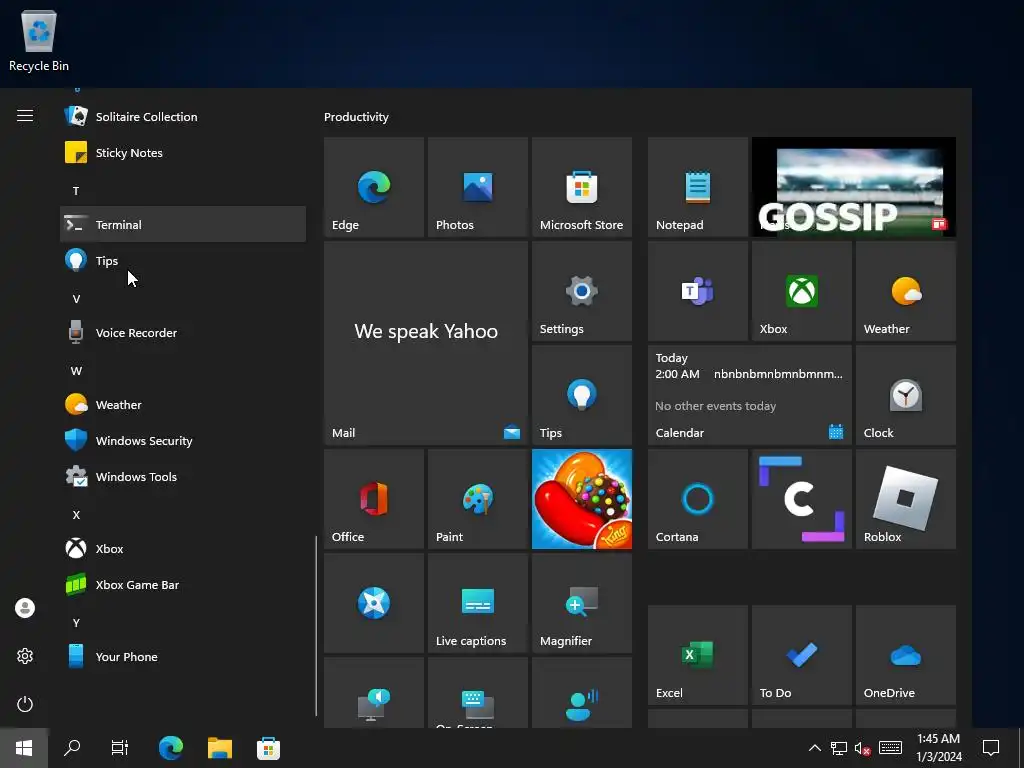Open the notification center

tap(991, 748)
